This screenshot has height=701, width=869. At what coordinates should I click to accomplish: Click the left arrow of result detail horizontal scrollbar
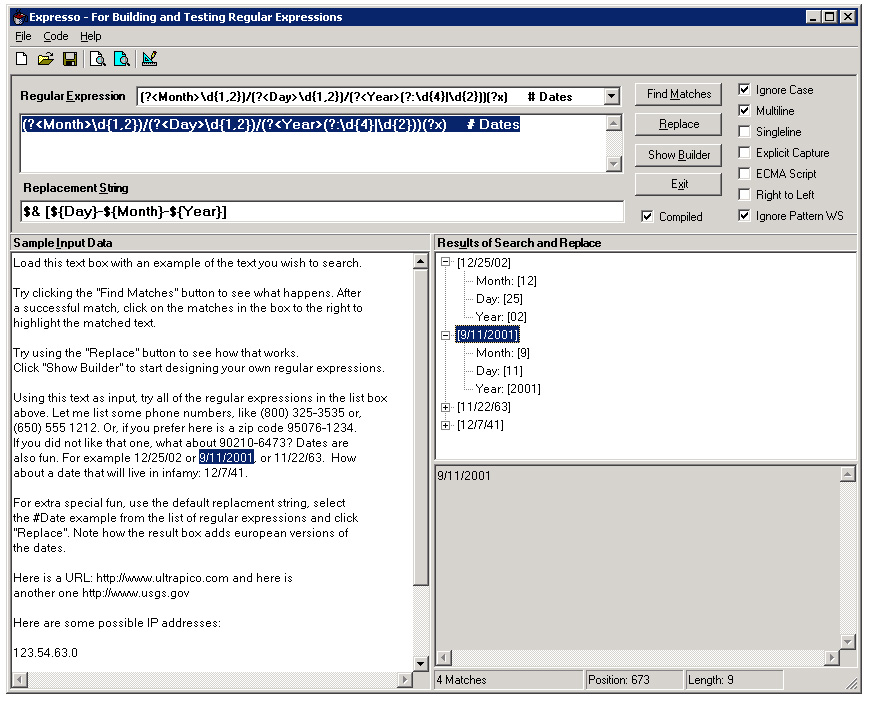coord(443,658)
